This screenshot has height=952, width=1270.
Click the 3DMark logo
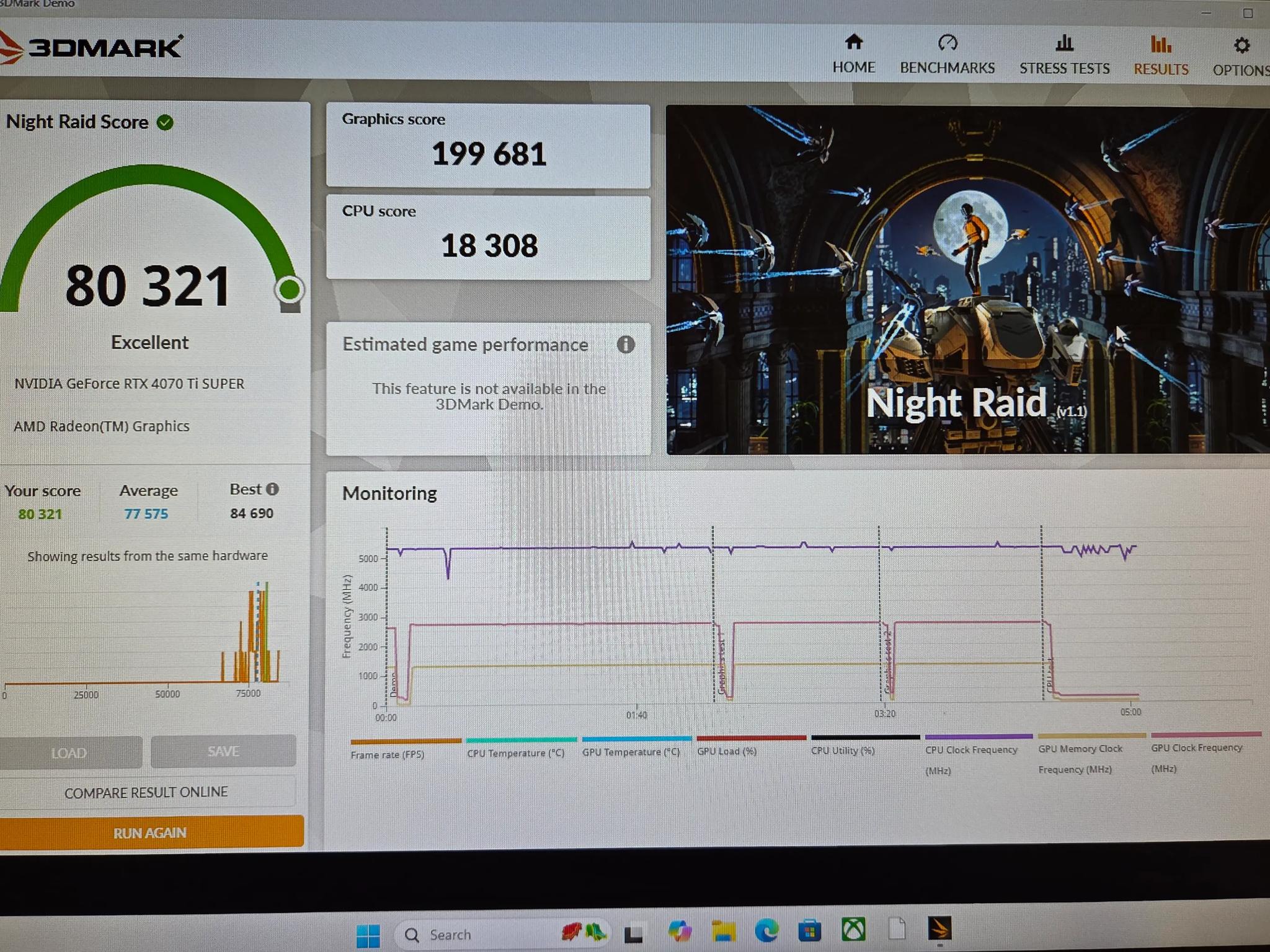92,48
